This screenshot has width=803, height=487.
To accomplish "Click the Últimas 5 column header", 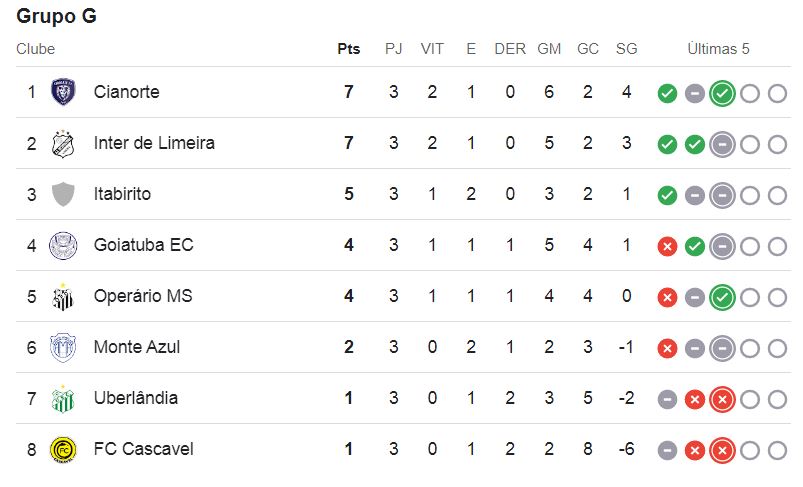I will (x=719, y=49).
